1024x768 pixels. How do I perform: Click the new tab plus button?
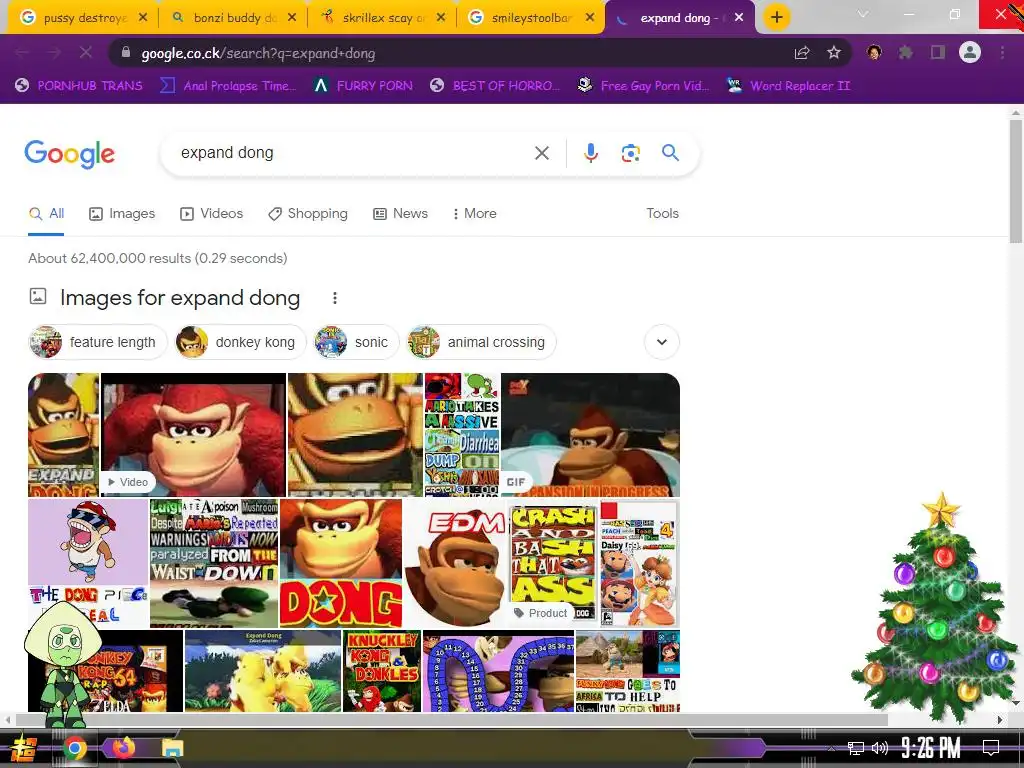point(776,17)
